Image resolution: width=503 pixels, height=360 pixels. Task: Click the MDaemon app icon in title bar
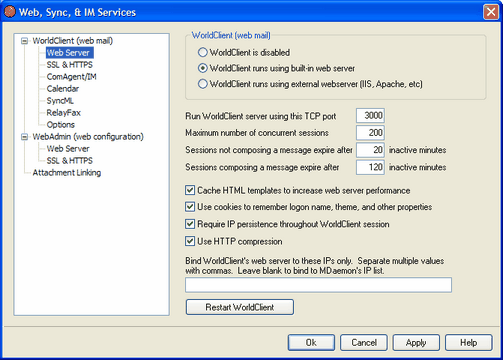click(x=10, y=12)
